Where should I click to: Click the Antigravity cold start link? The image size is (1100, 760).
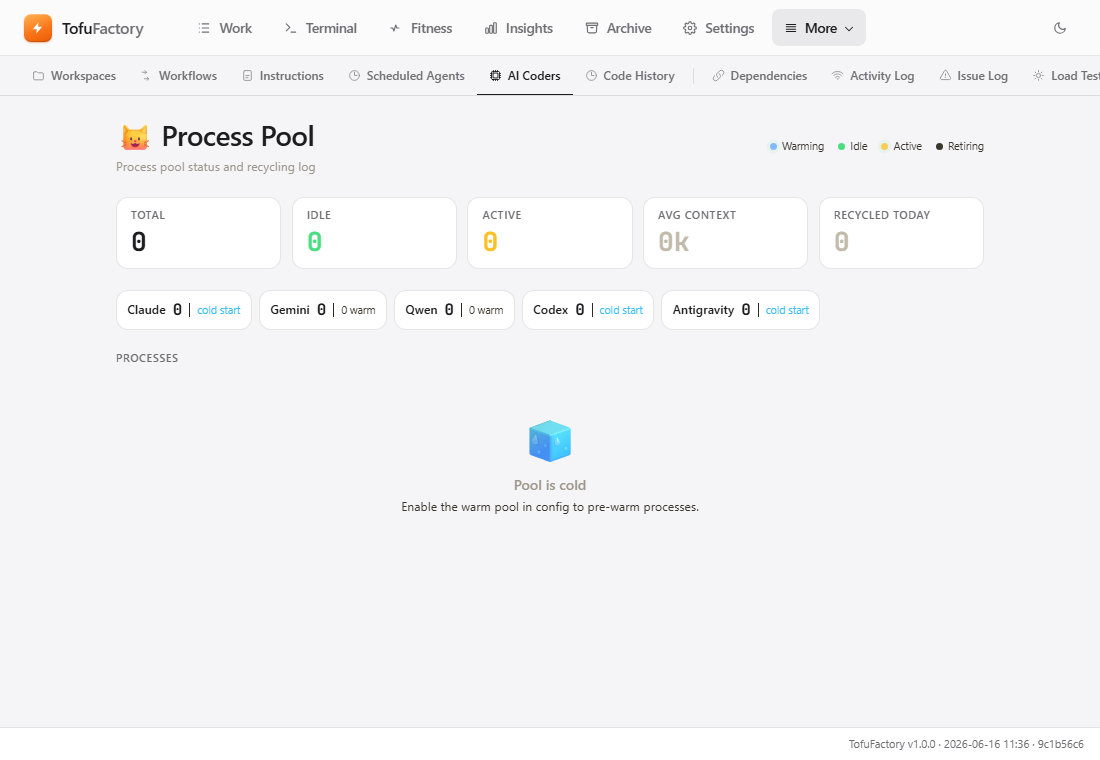[787, 310]
